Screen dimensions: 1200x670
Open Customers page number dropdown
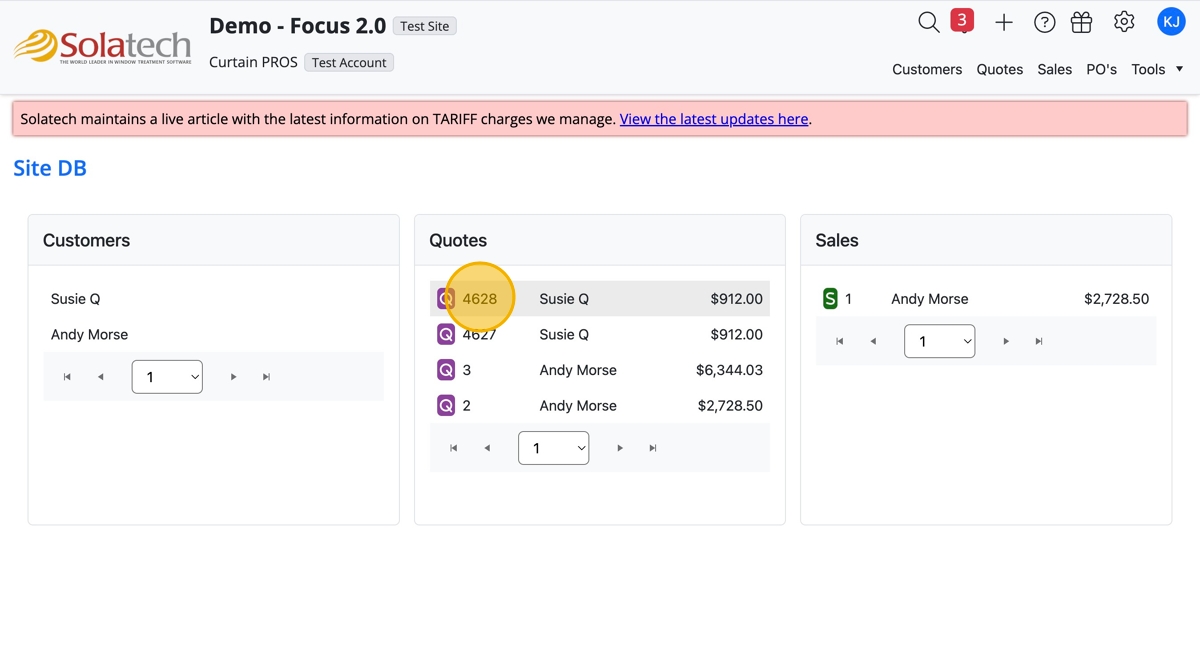coord(167,377)
